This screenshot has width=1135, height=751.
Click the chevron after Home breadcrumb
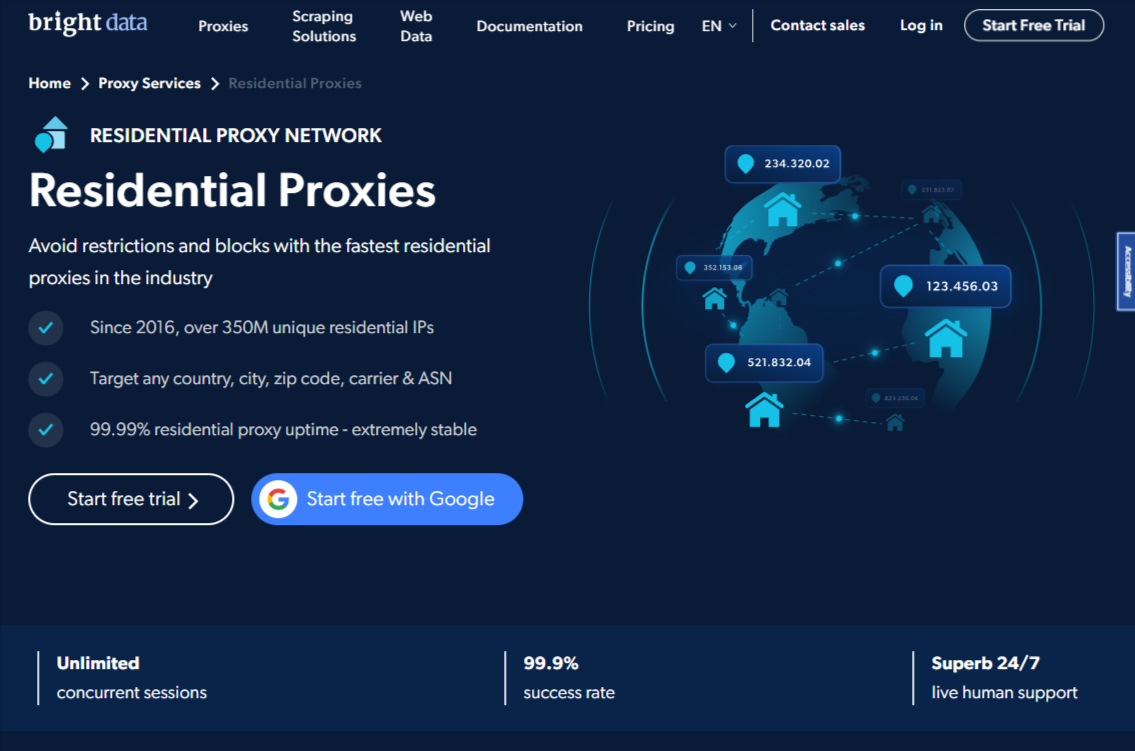[x=85, y=84]
